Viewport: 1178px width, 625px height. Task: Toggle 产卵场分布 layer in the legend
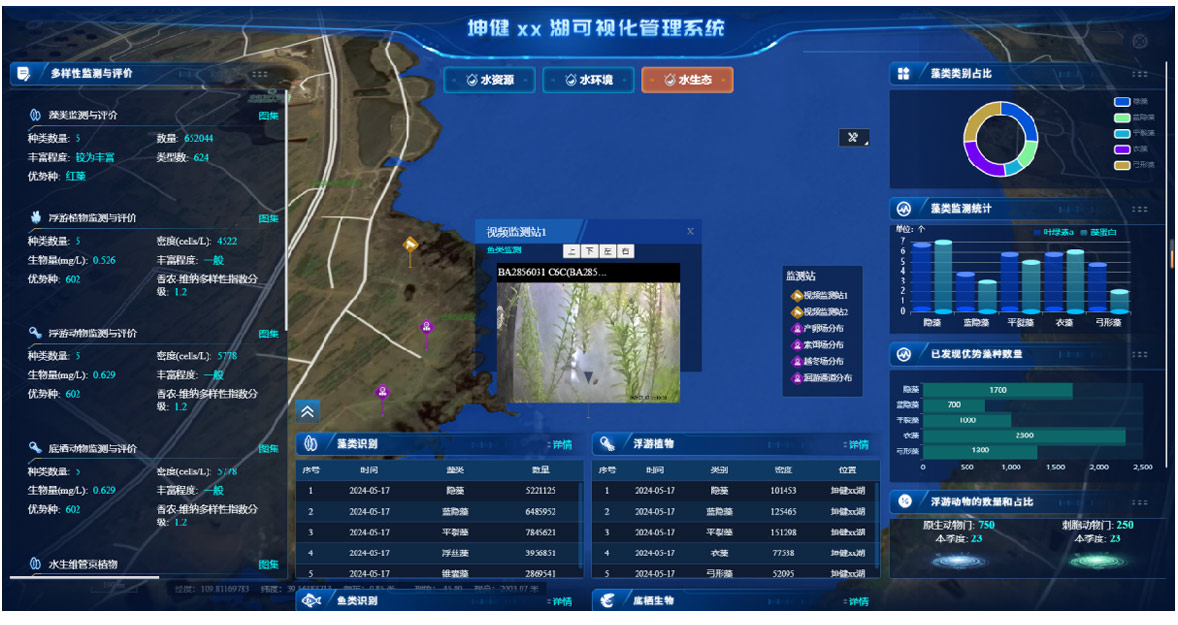(x=823, y=328)
